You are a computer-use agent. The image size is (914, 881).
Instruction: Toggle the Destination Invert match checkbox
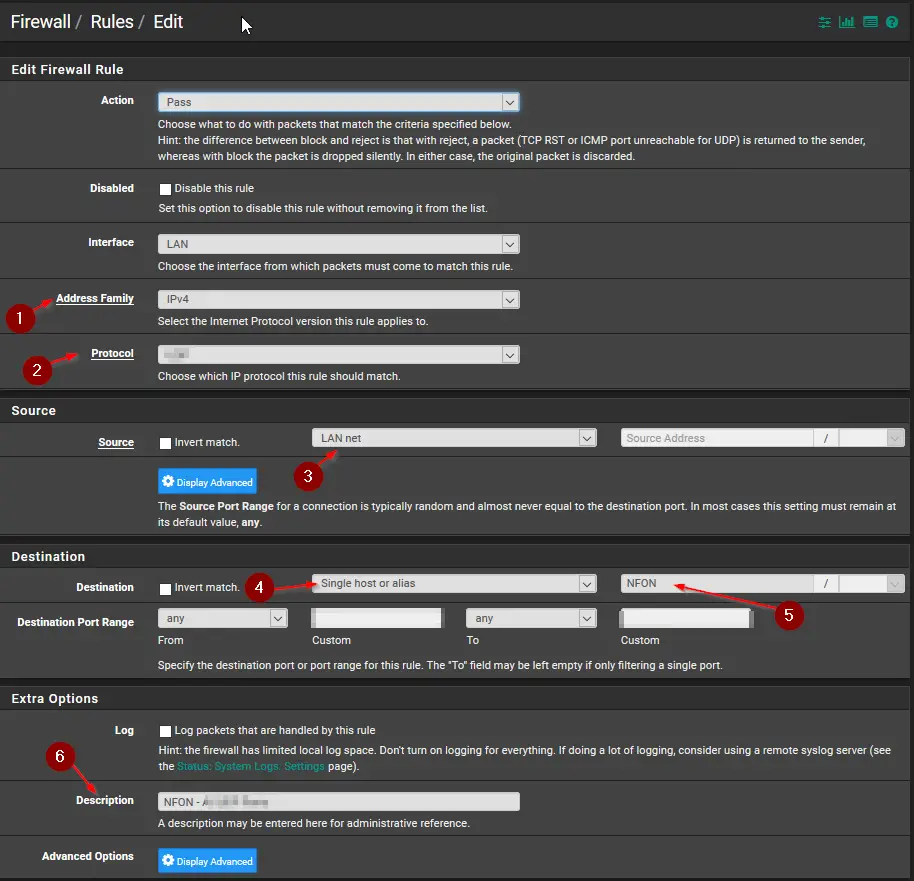pos(166,589)
